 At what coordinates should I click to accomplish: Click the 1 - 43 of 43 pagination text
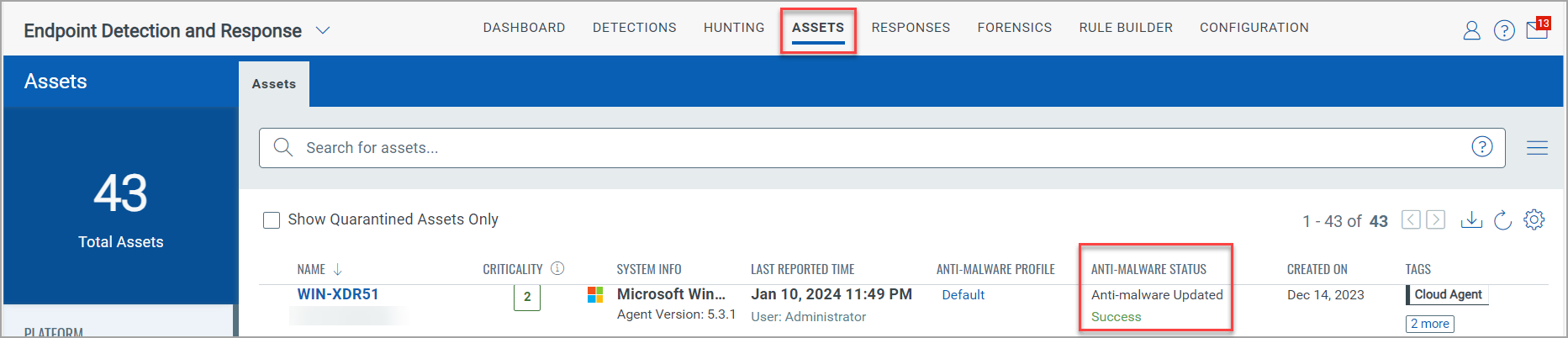tap(1344, 221)
